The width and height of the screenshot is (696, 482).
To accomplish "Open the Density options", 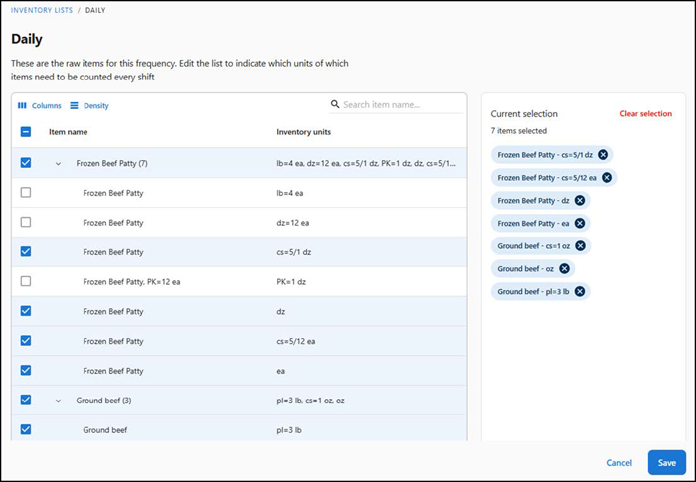I will click(x=89, y=106).
